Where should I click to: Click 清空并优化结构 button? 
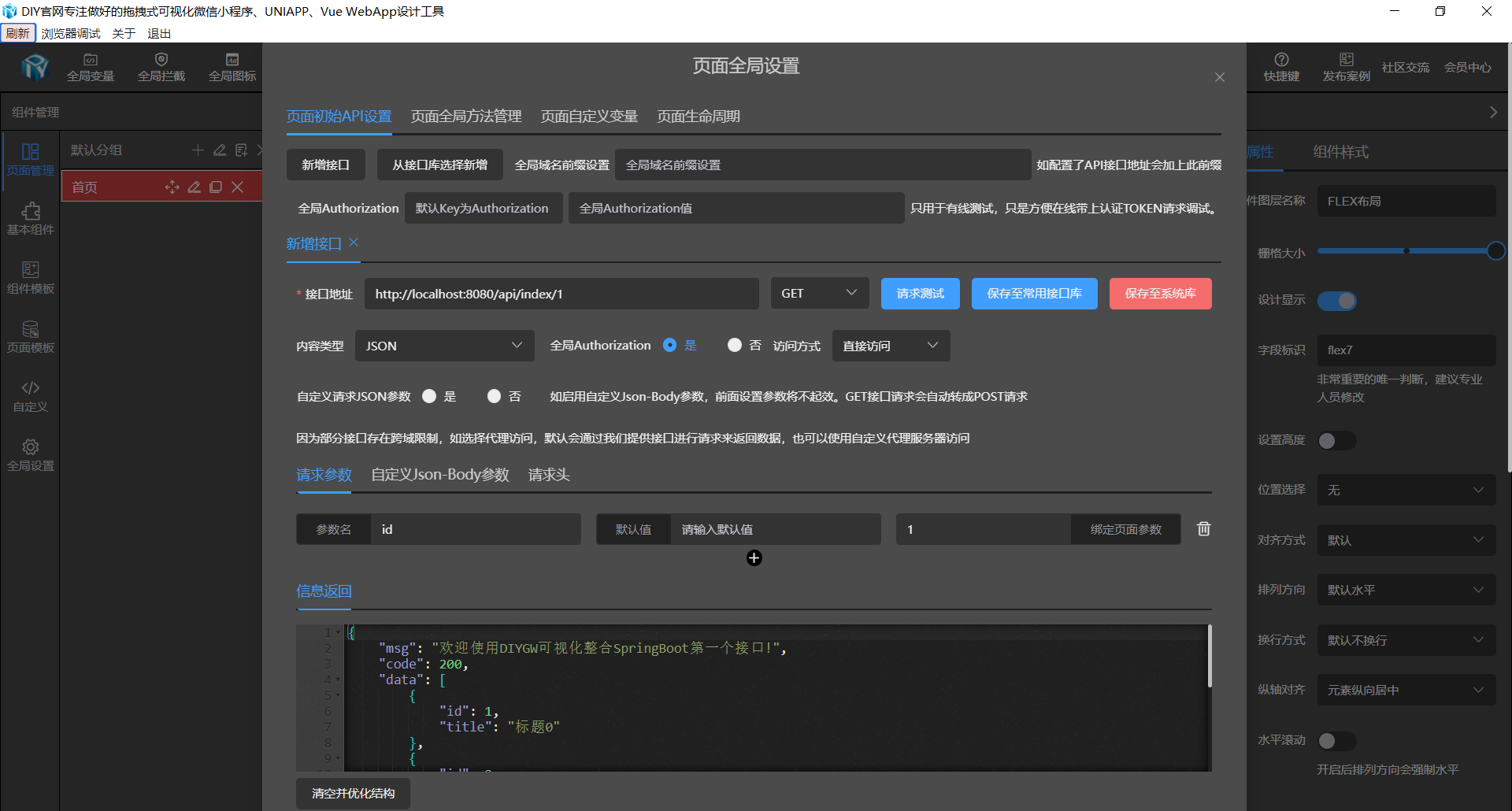tap(353, 793)
